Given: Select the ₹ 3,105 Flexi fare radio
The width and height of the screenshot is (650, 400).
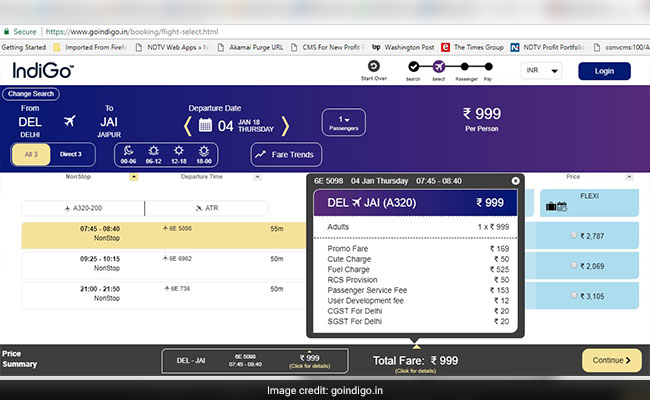Looking at the screenshot, I should point(574,296).
